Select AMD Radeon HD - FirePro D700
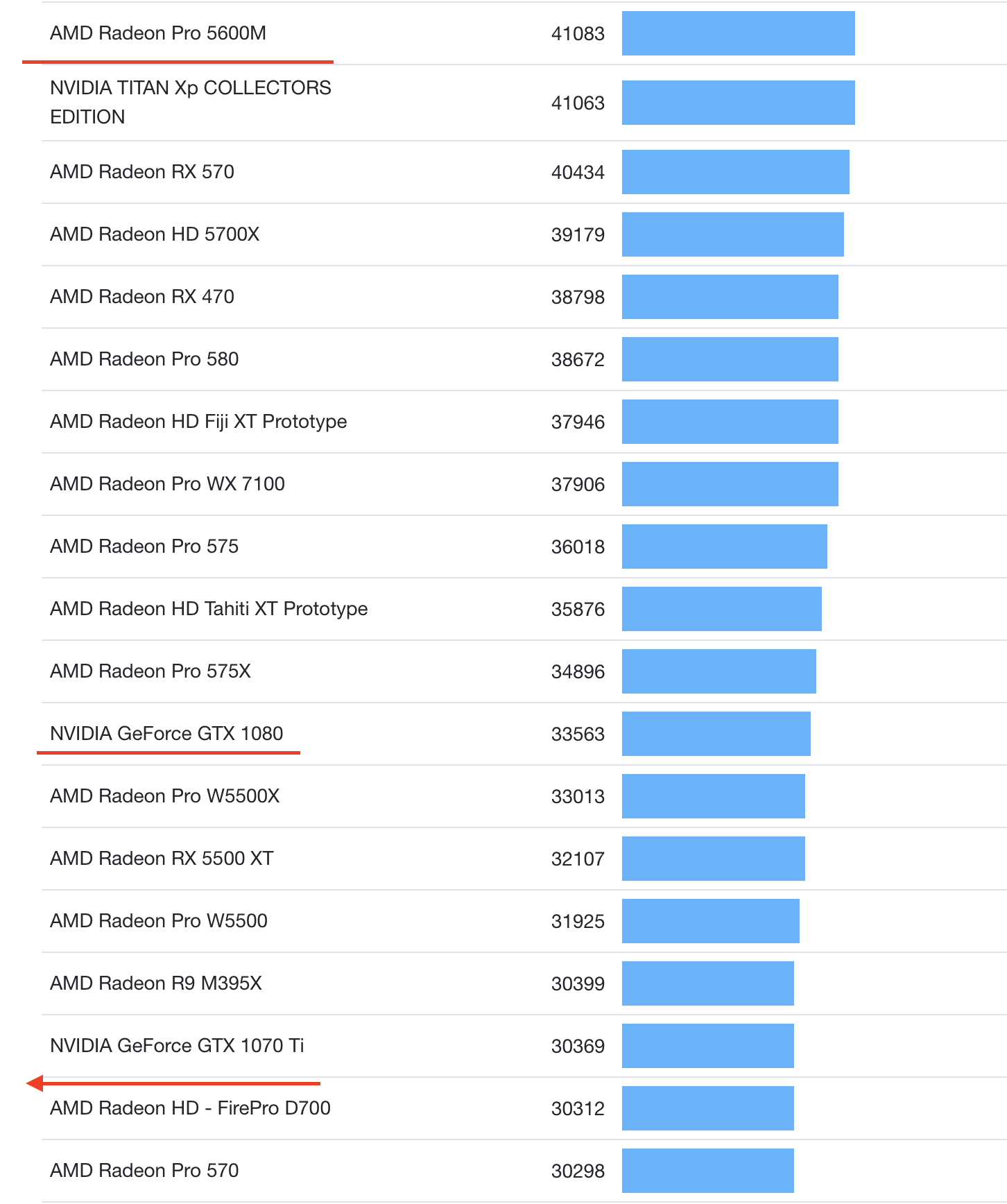The image size is (1007, 1204). click(190, 1108)
